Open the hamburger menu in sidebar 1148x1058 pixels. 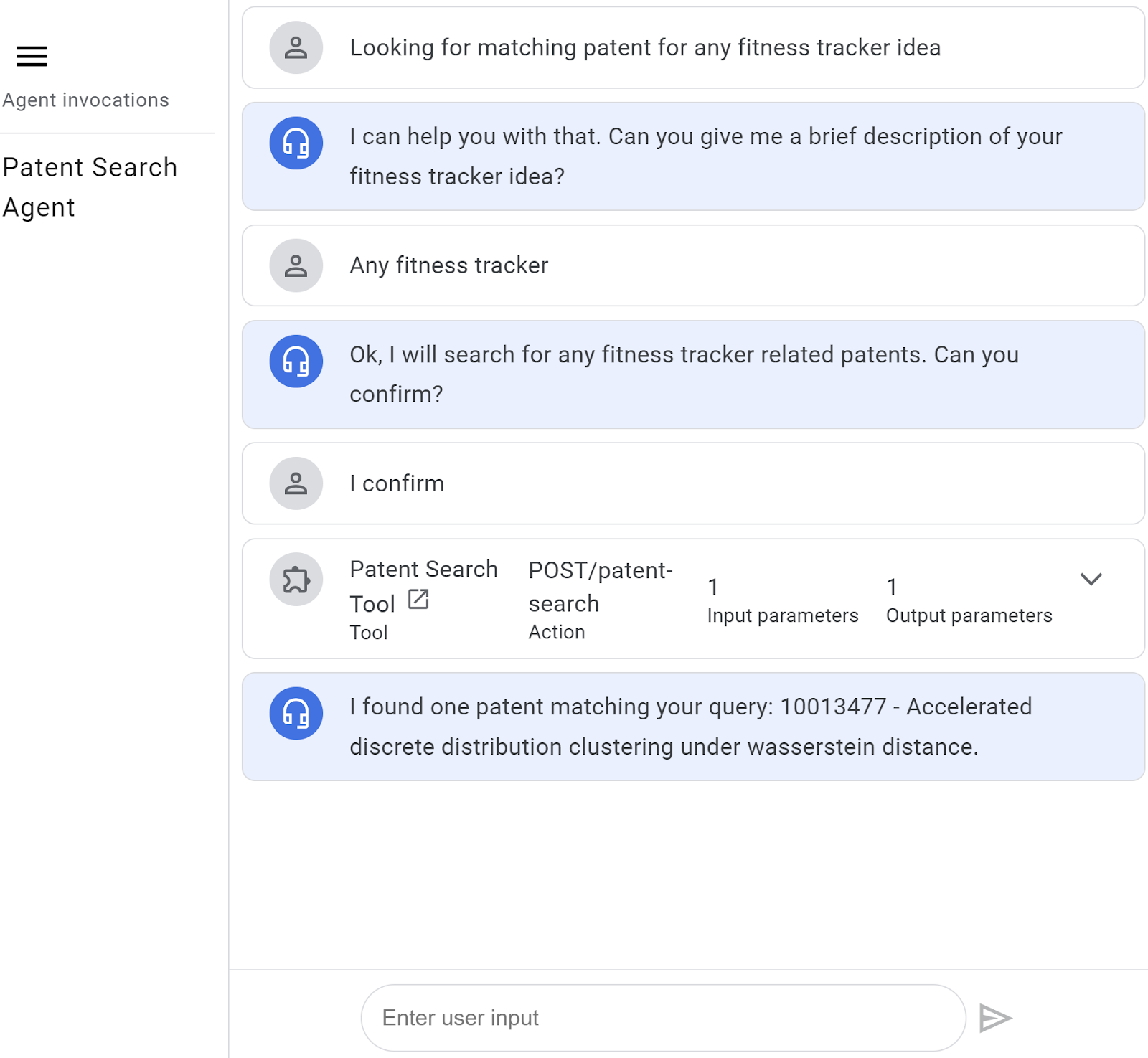(x=32, y=56)
